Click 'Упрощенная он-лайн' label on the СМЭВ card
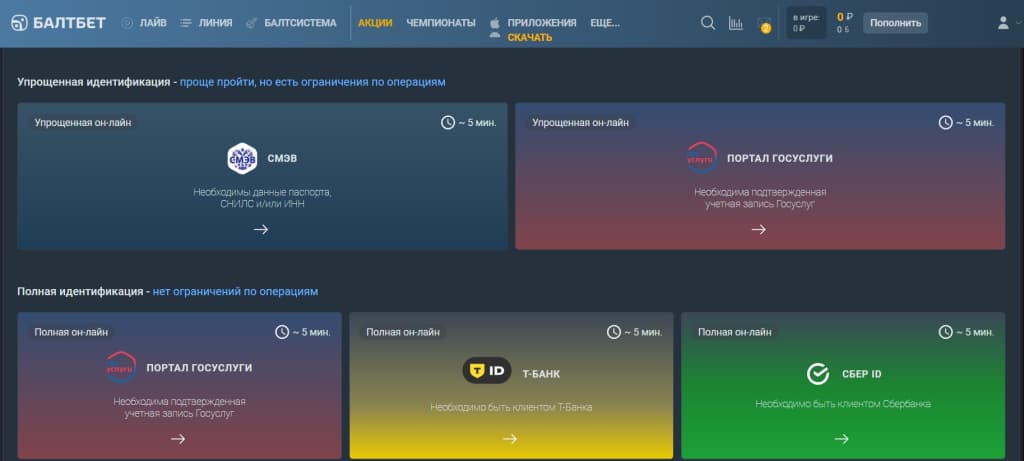The image size is (1024, 461). (x=84, y=122)
